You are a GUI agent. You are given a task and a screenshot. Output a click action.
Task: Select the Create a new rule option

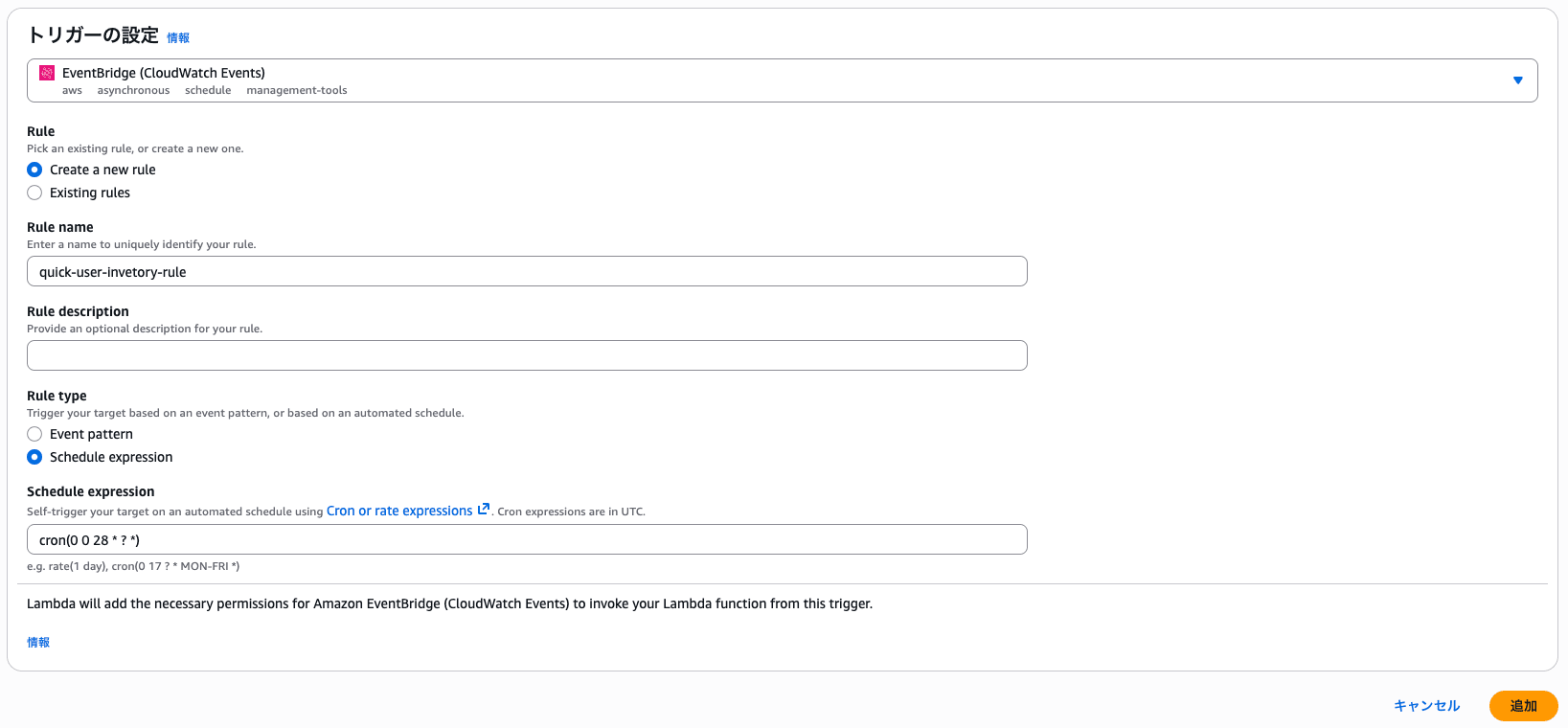[x=34, y=170]
